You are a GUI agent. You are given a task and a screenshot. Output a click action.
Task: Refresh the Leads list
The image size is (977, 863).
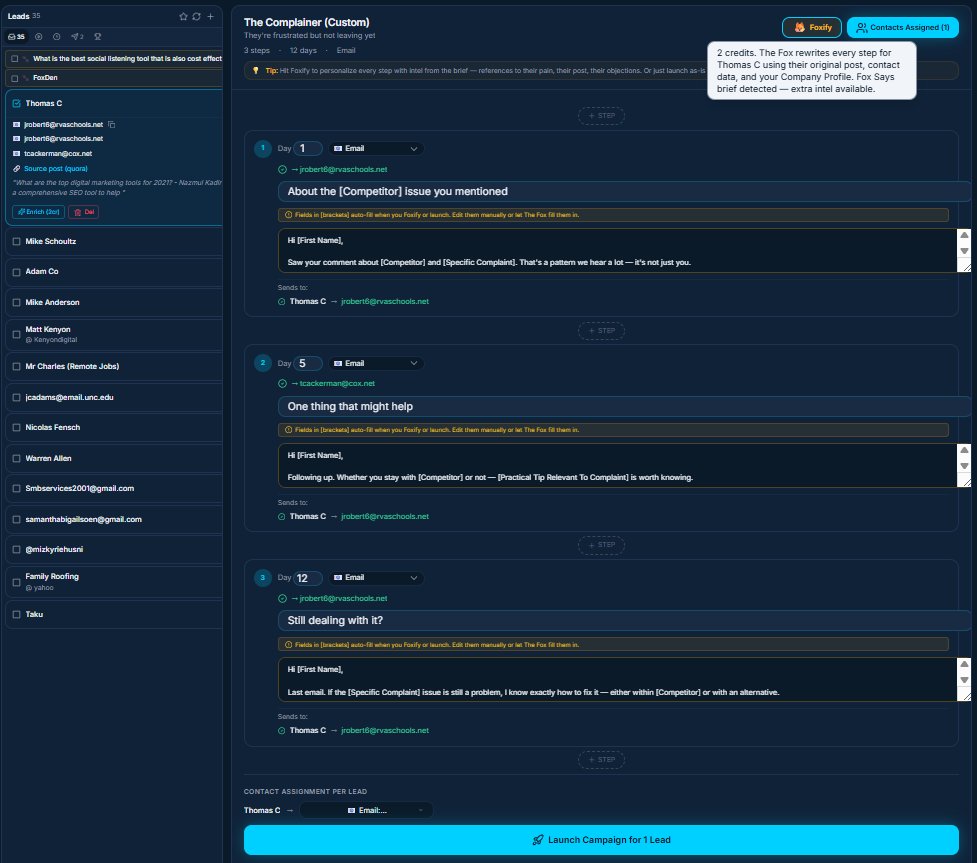tap(196, 16)
